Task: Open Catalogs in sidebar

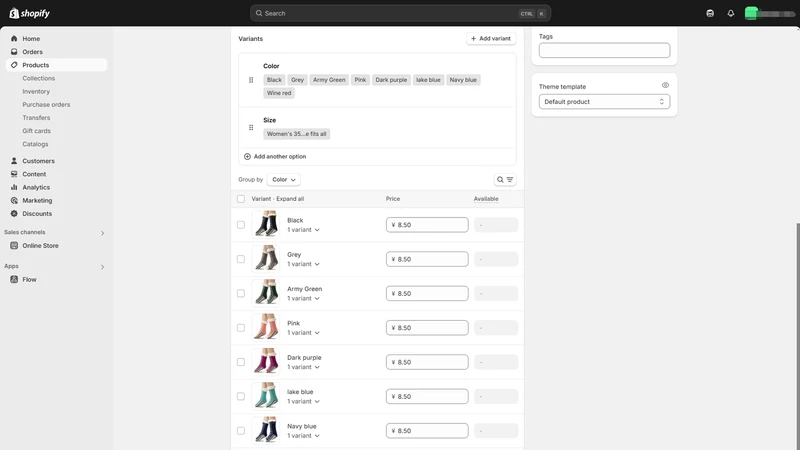Action: 35,144
